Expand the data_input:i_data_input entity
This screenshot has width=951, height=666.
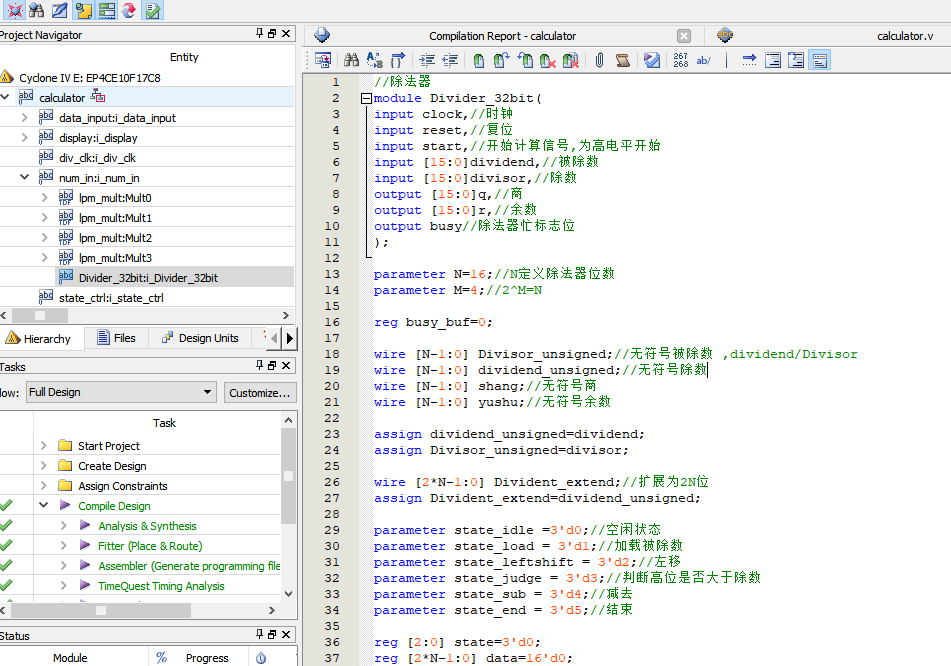25,118
